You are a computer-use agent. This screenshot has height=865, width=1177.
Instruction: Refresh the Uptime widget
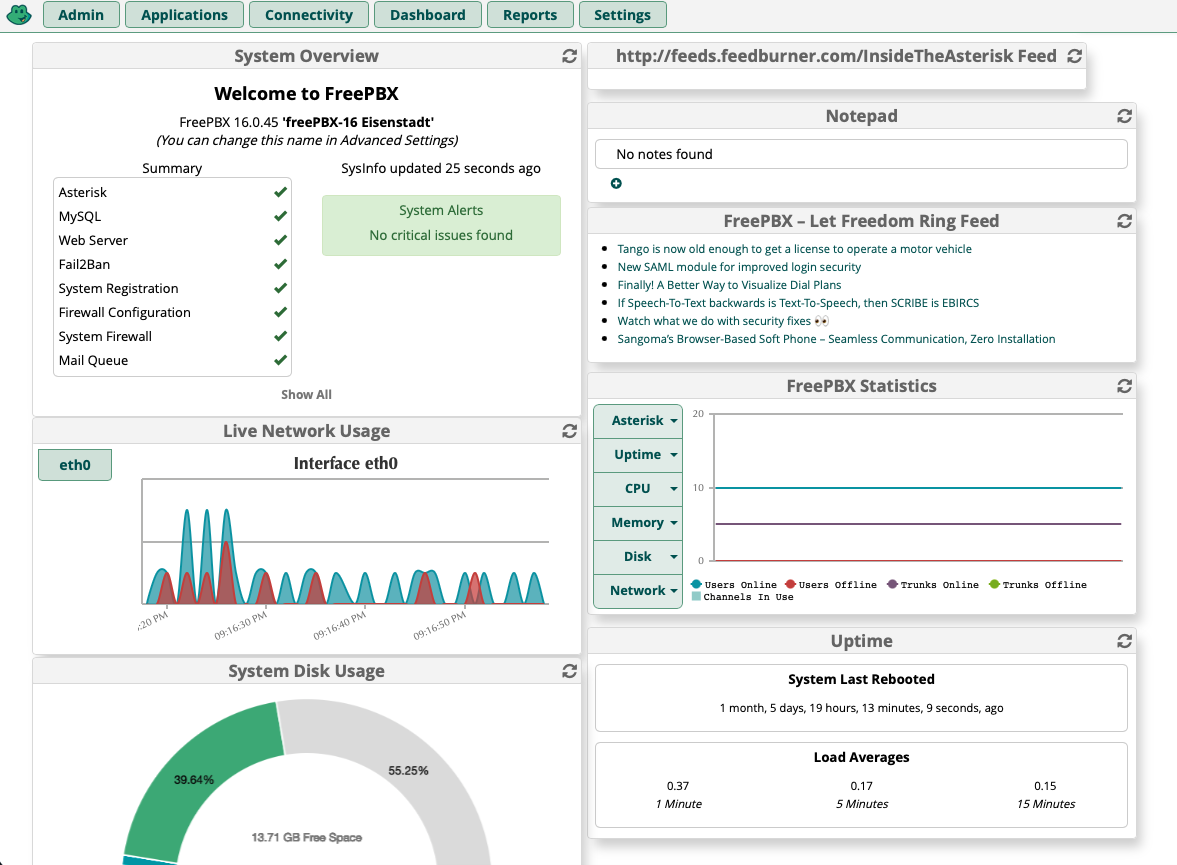(x=1124, y=641)
